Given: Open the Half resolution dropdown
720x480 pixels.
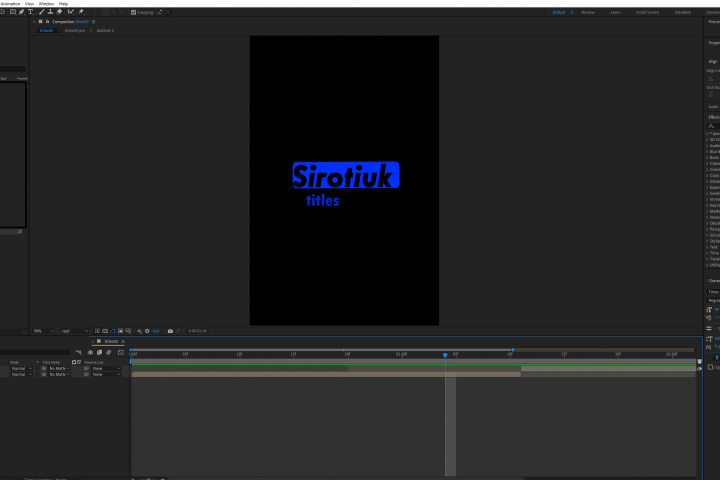Looking at the screenshot, I should tap(74, 331).
